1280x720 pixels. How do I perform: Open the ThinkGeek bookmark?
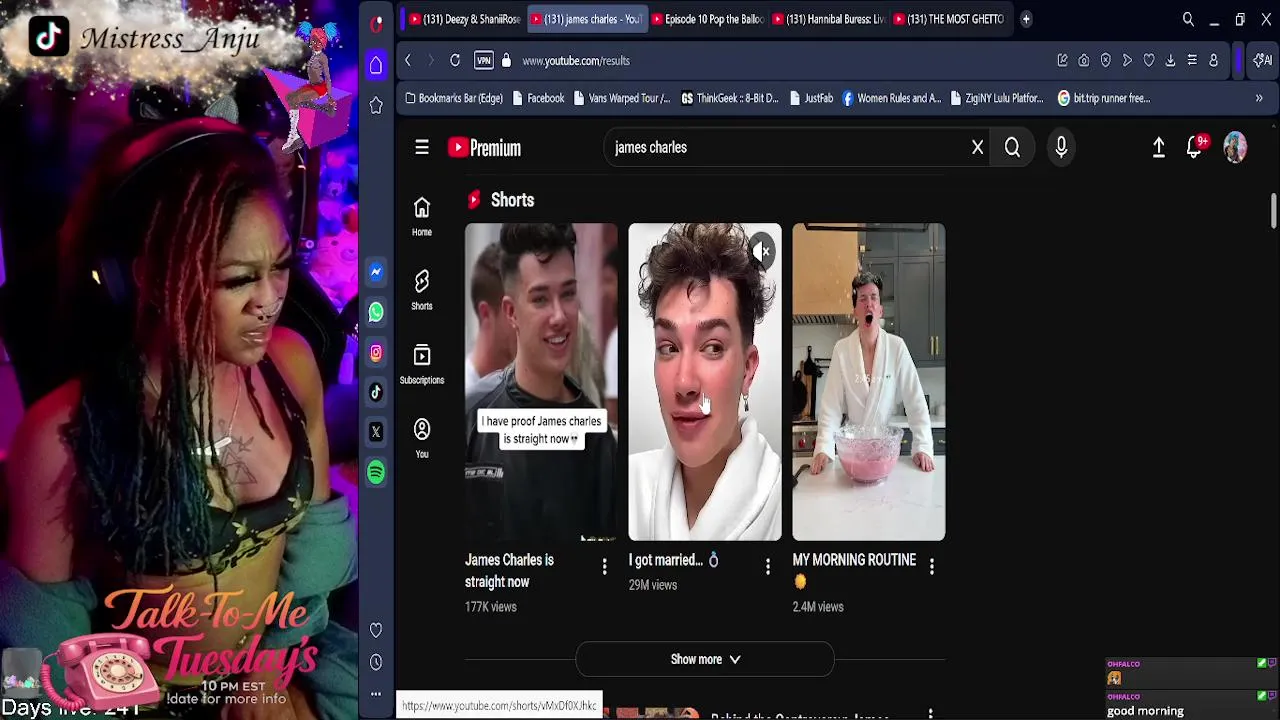pyautogui.click(x=730, y=98)
